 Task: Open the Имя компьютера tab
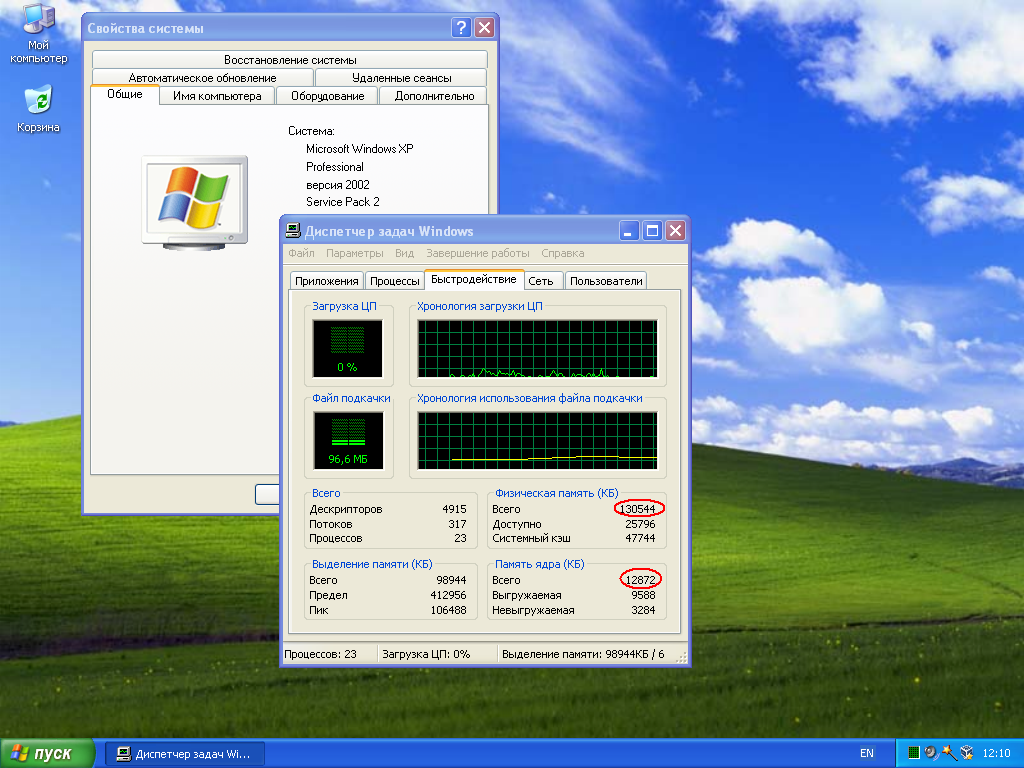217,96
